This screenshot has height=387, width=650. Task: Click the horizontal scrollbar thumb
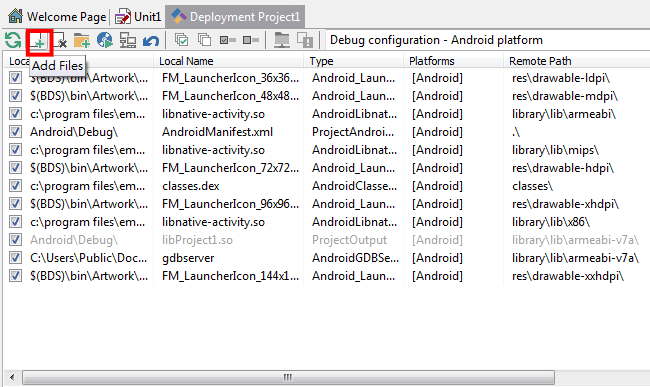click(x=288, y=377)
